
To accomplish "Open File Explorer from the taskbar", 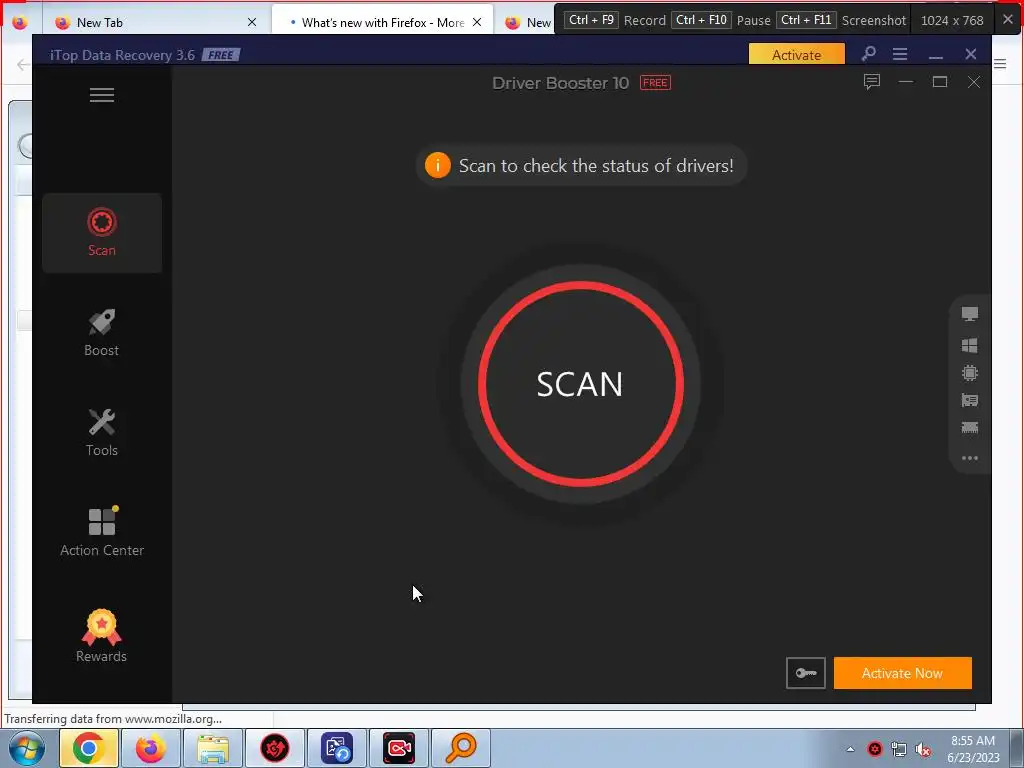I will (213, 748).
